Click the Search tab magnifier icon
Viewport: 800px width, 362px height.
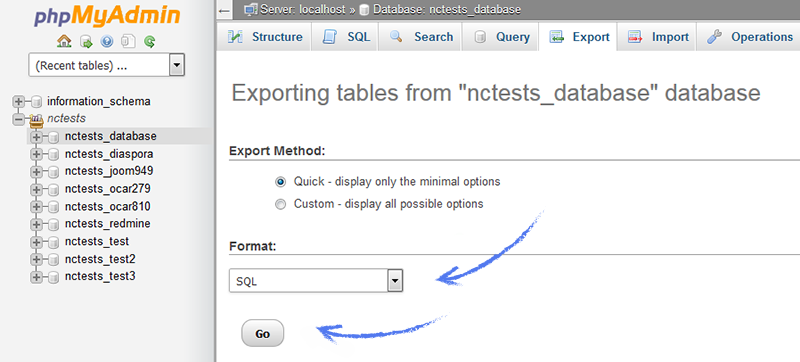point(396,37)
